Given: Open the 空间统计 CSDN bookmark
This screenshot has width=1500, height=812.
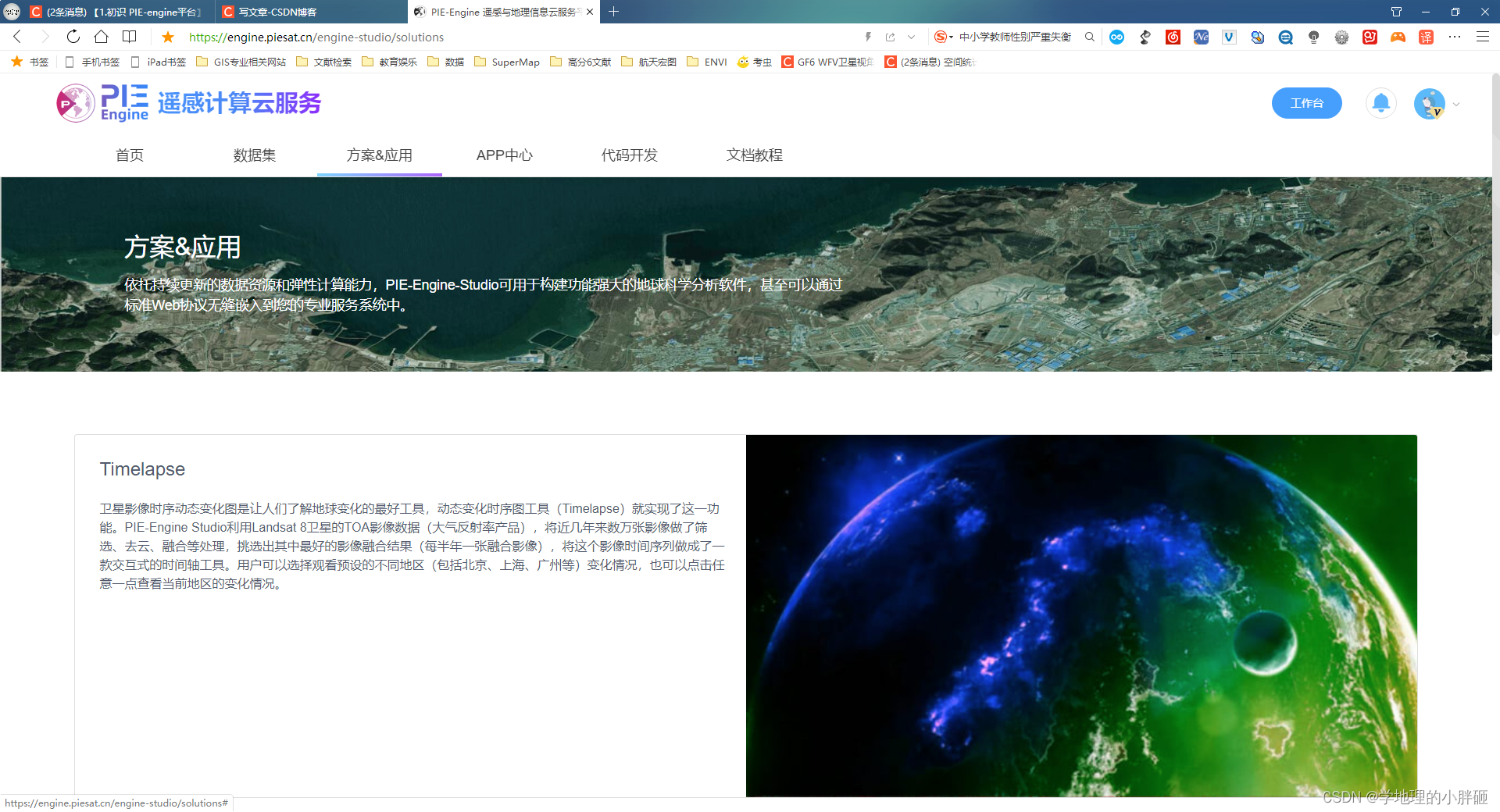Looking at the screenshot, I should click(x=930, y=62).
